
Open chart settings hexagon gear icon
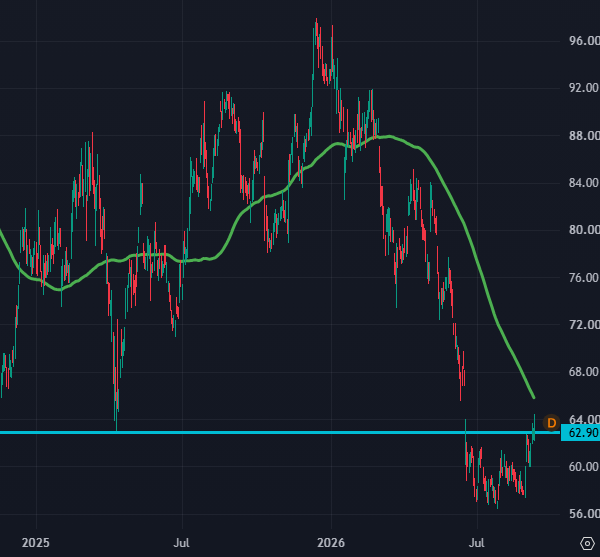[587, 543]
